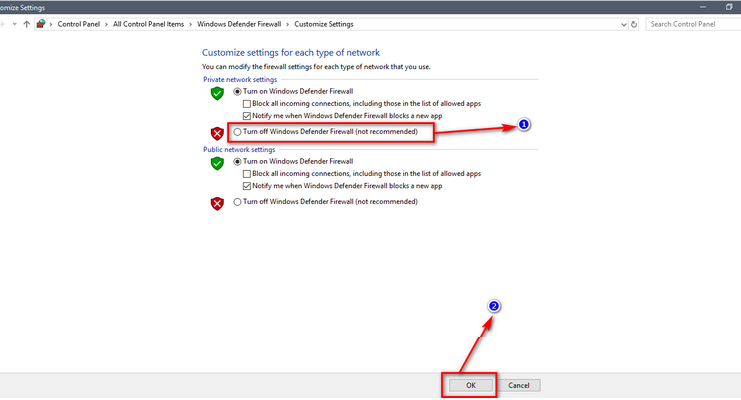Click Customize settings for each type of network title
Viewport: 741px width, 400px height.
point(291,52)
